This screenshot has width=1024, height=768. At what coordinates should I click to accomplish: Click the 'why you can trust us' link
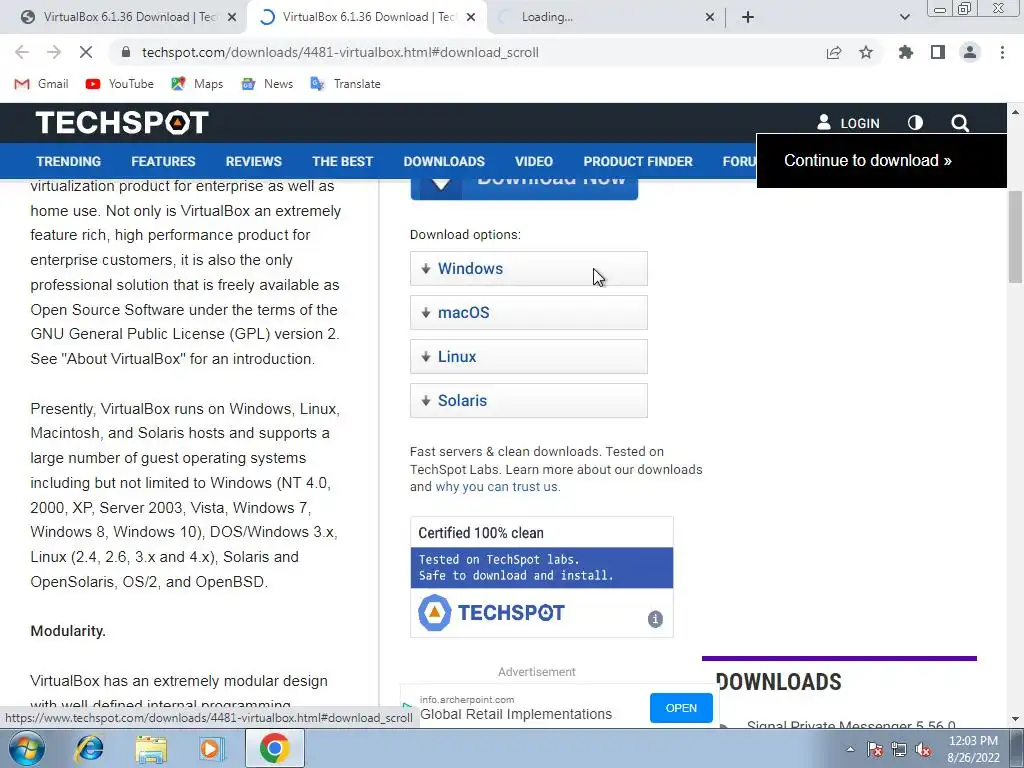(x=498, y=487)
